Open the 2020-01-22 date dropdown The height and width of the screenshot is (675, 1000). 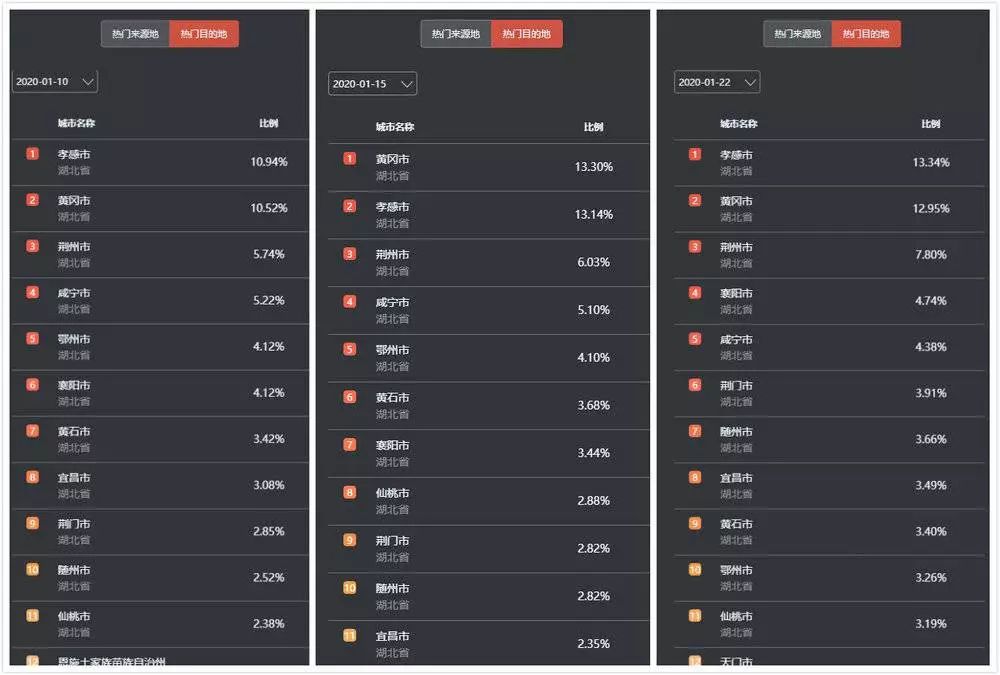[x=717, y=82]
